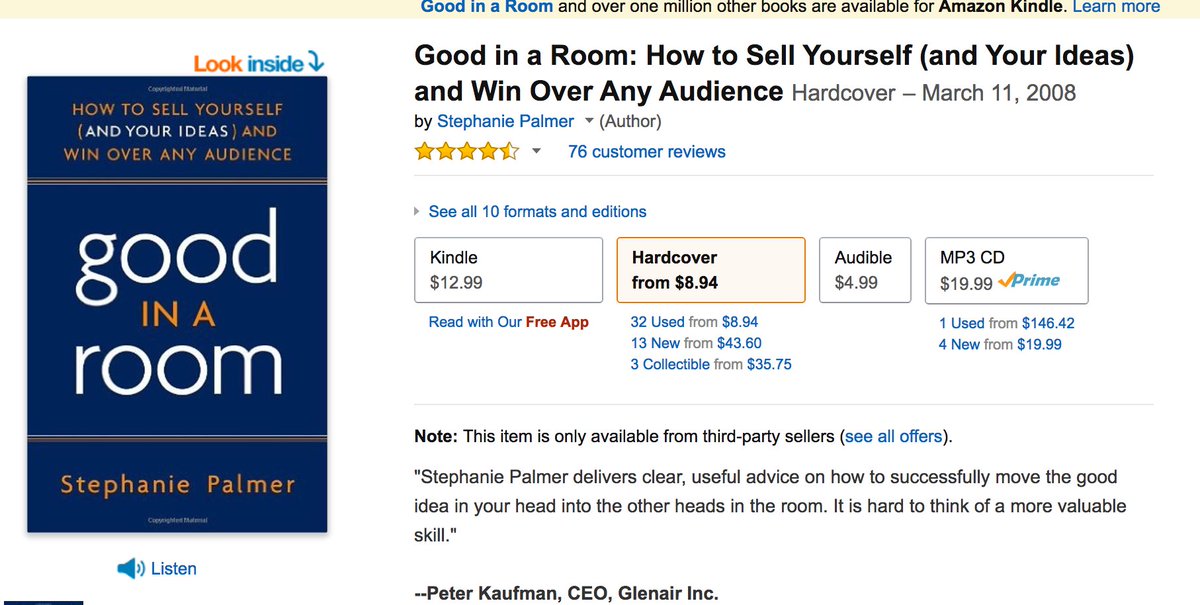Click the see all offers link
Viewport: 1200px width, 605px height.
click(893, 436)
